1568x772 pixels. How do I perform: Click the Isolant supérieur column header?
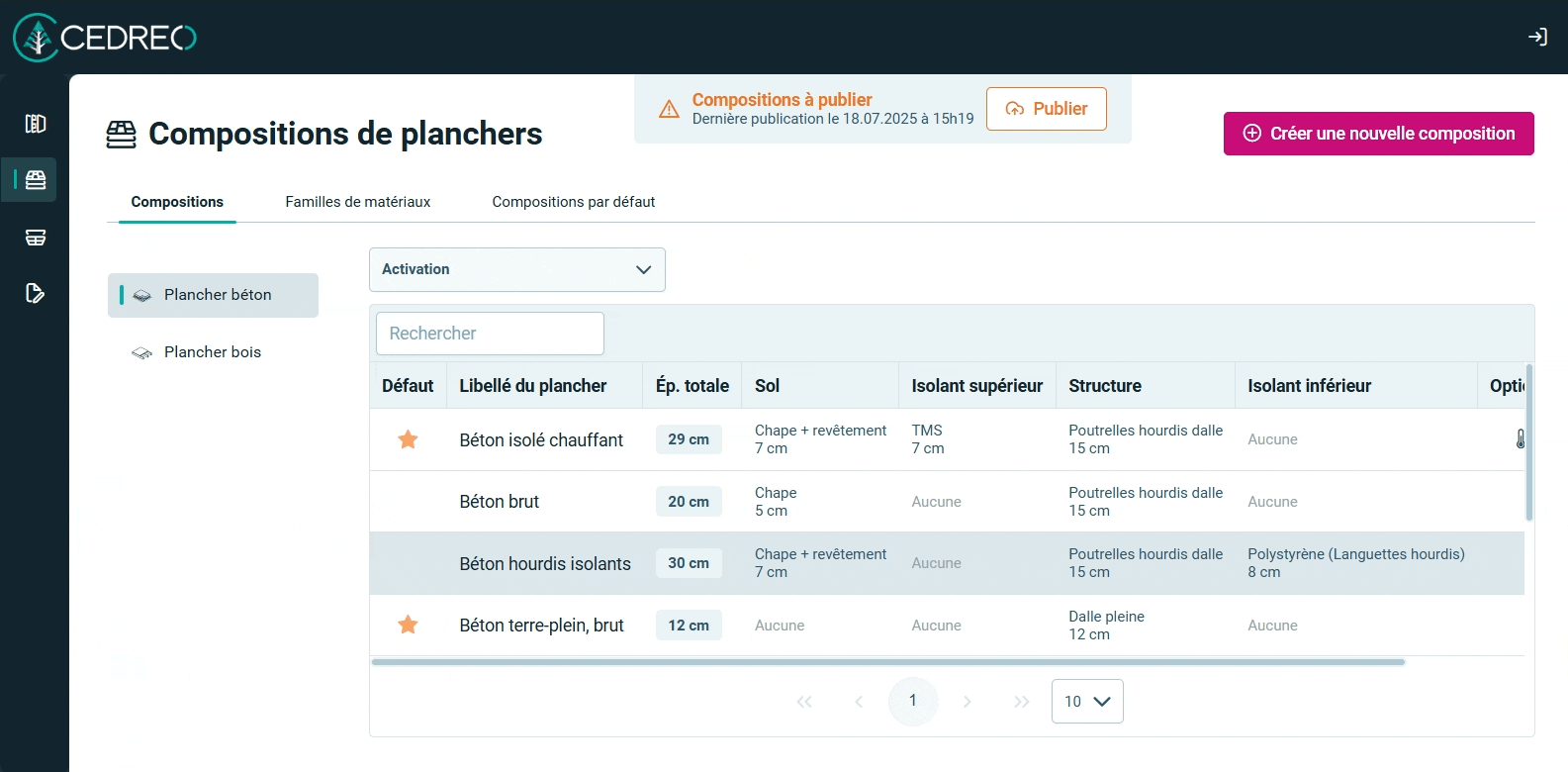click(977, 386)
